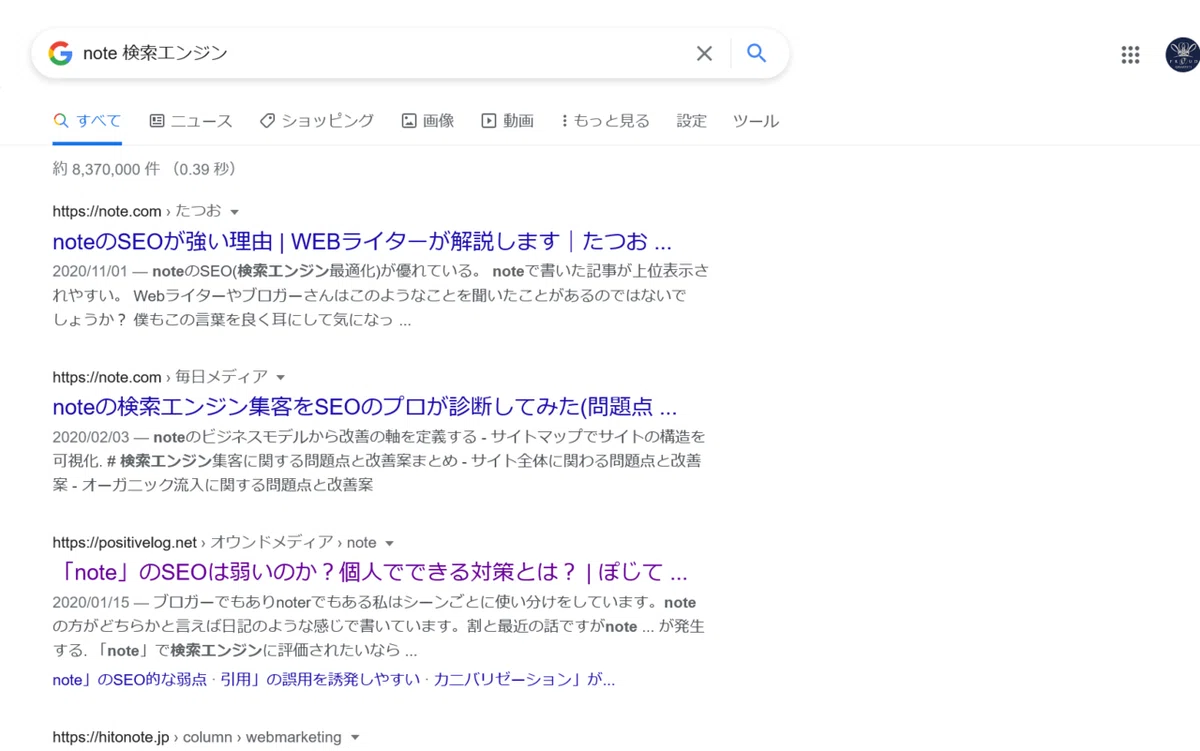Open the もっと見る menu
The image size is (1200, 751).
[x=605, y=121]
